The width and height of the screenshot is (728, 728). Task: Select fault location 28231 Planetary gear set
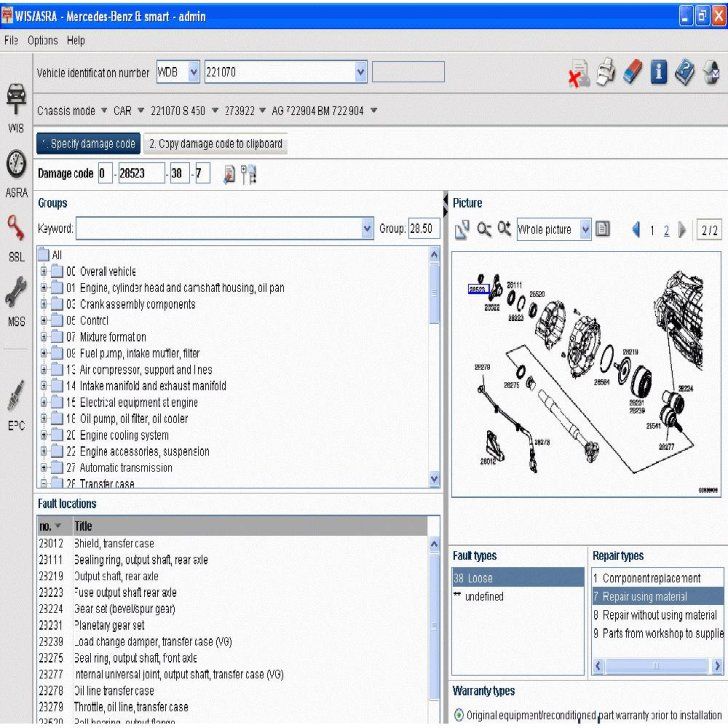coord(232,625)
